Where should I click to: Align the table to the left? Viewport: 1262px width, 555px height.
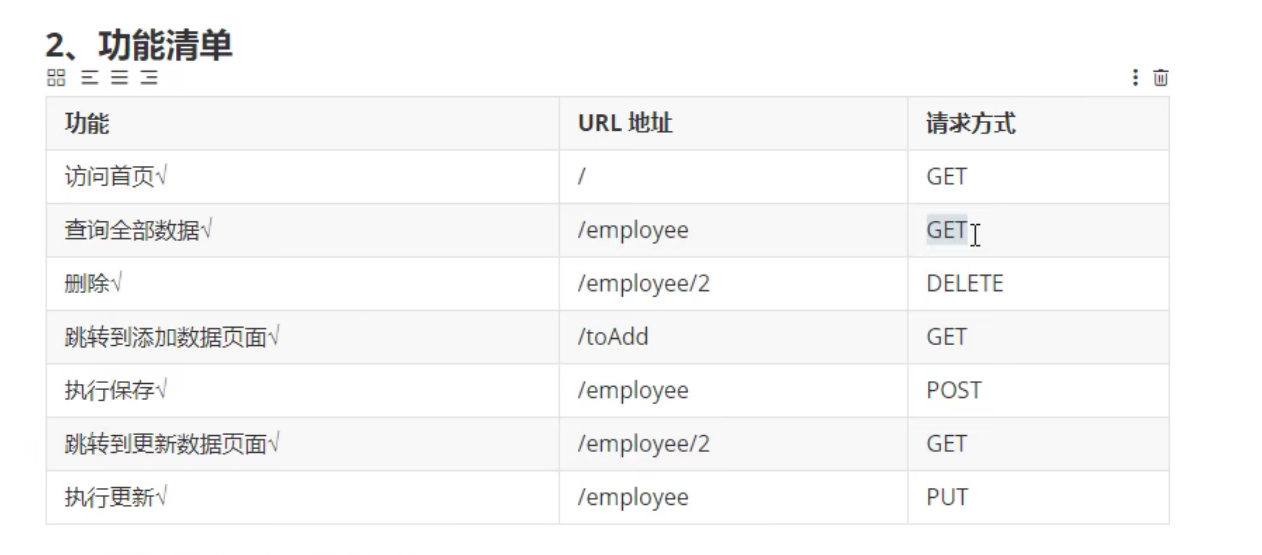tap(89, 77)
